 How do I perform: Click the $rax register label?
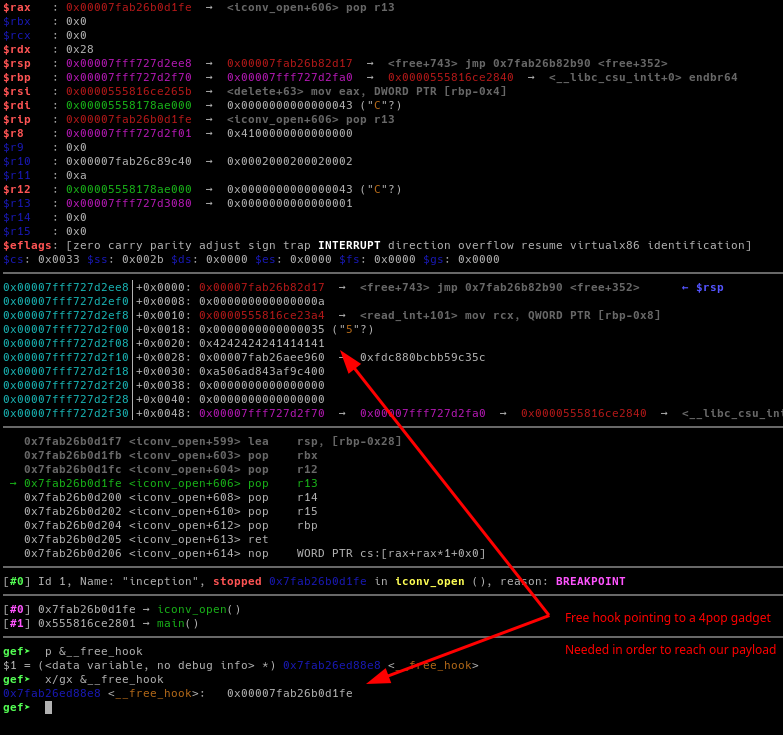17,7
